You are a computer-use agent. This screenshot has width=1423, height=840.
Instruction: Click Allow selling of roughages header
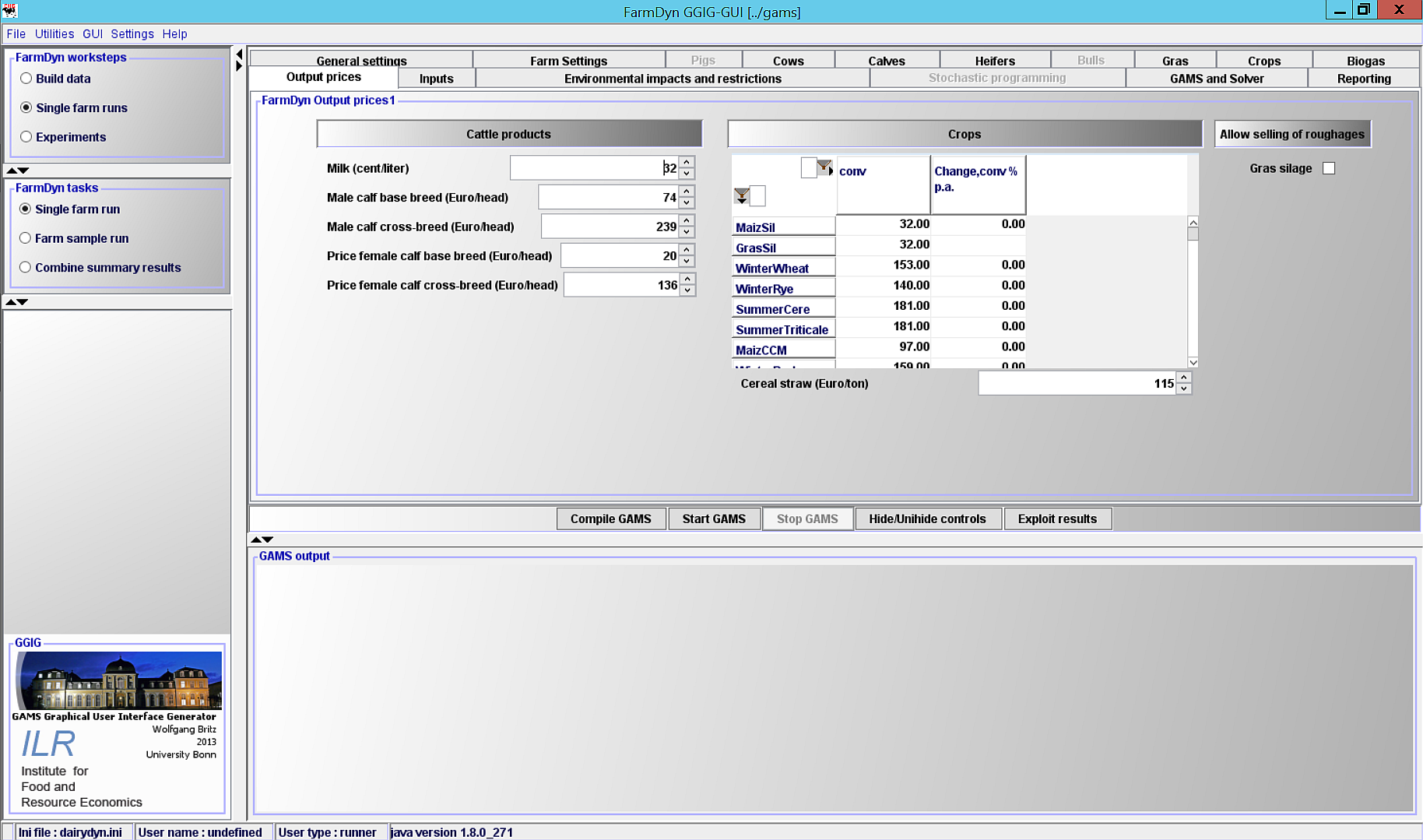click(1292, 134)
